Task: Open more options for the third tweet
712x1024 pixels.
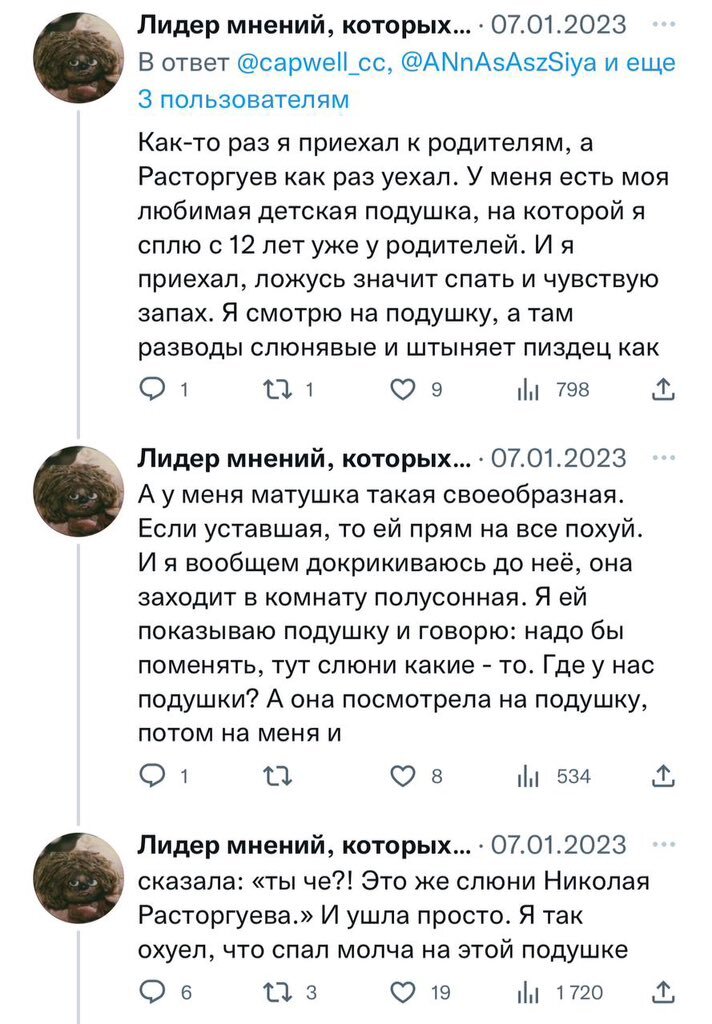Action: click(662, 843)
